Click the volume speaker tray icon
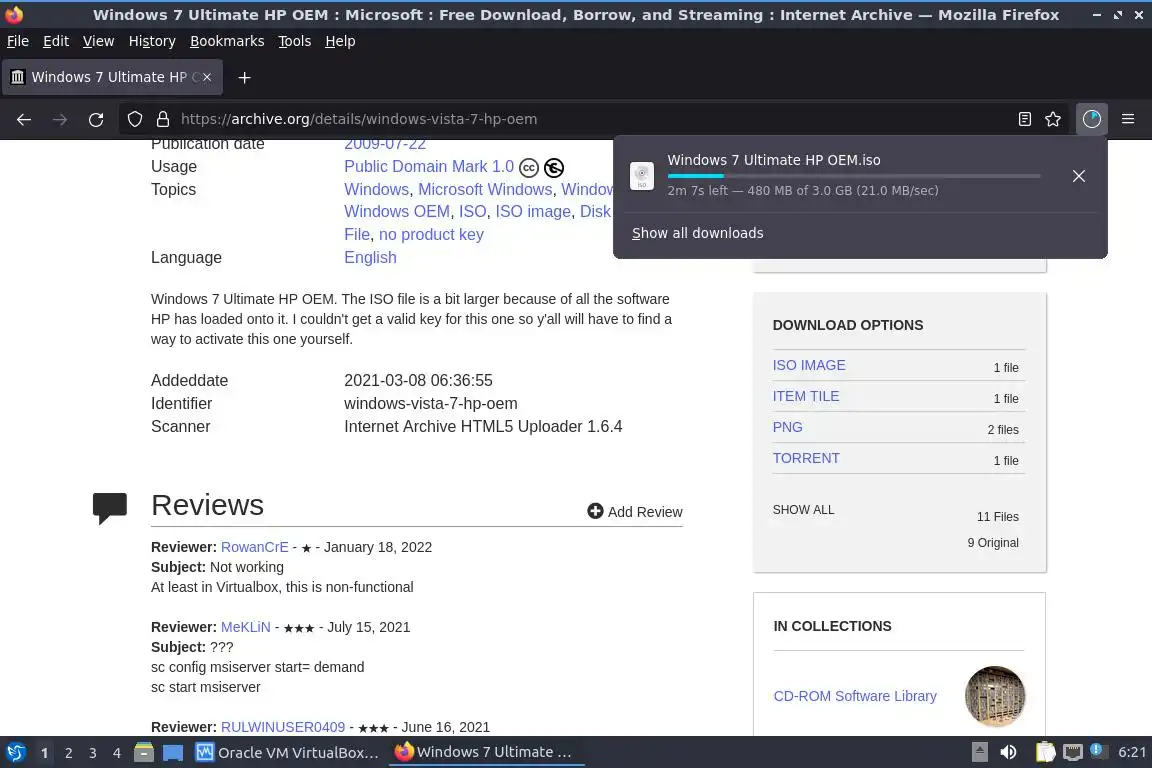1152x768 pixels. click(x=1008, y=753)
